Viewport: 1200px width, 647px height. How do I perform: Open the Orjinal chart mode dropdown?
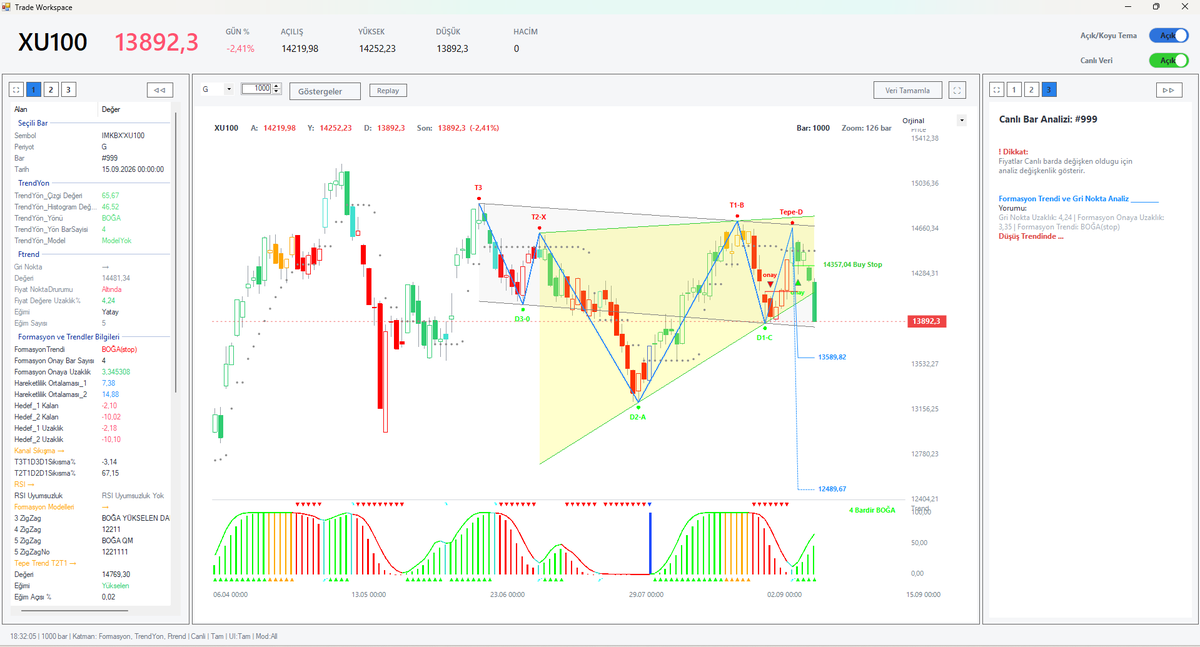(934, 120)
